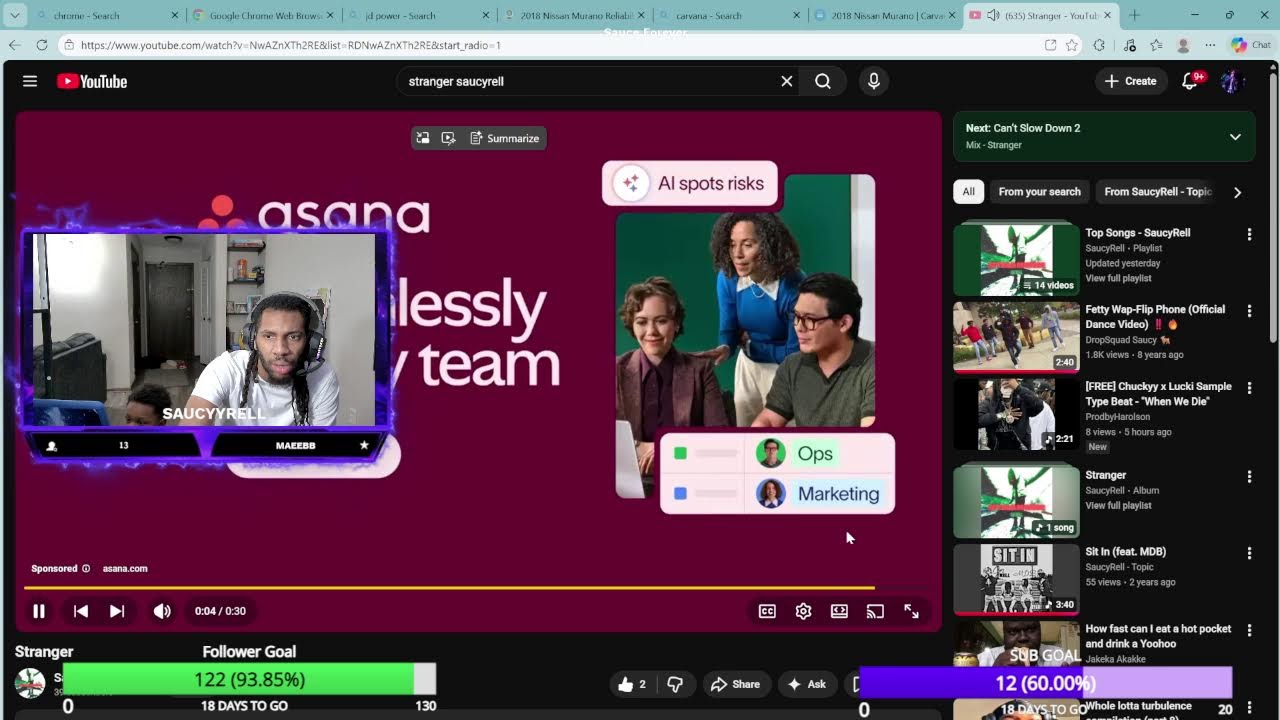Bookmark this page with the star icon

1072,45
